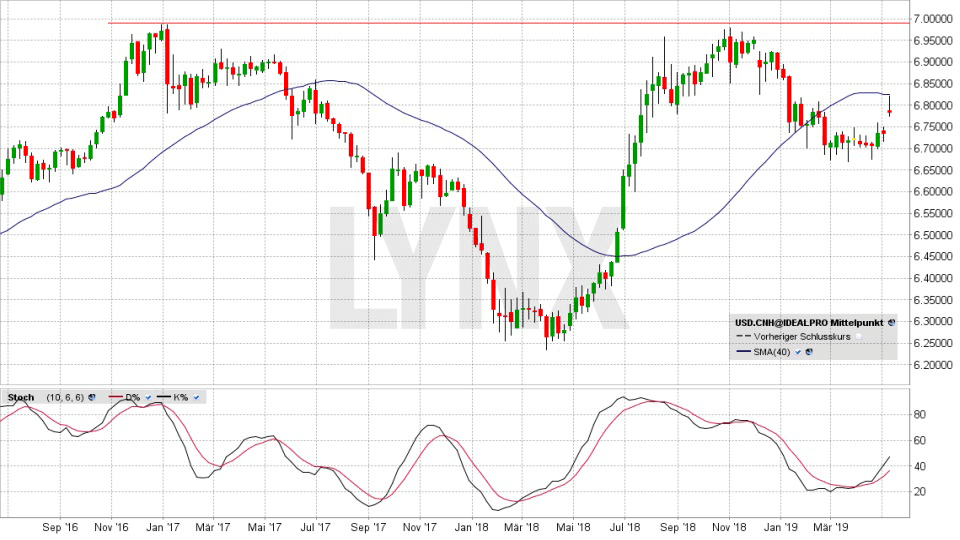Viewport: 960px width, 540px height.
Task: Click the Sep '16 date axis label
Action: [60, 527]
